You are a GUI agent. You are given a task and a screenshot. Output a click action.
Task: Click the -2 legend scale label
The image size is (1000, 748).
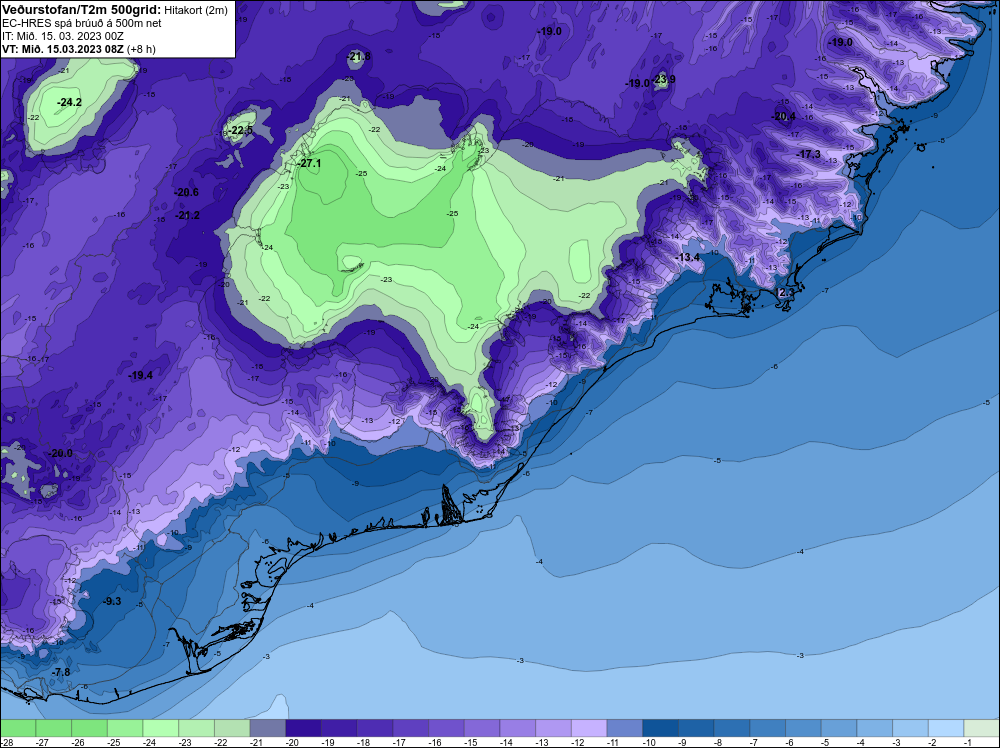point(934,742)
